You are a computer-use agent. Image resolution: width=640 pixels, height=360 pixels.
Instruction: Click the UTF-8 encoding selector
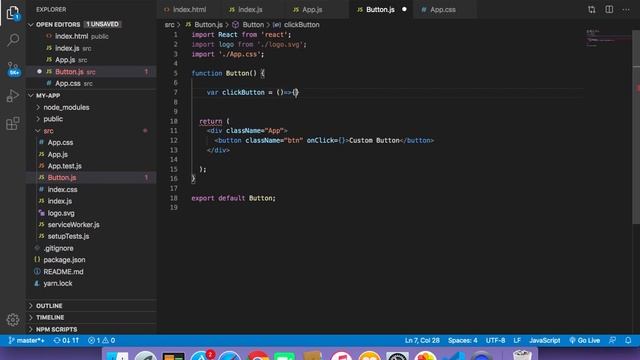(495, 340)
